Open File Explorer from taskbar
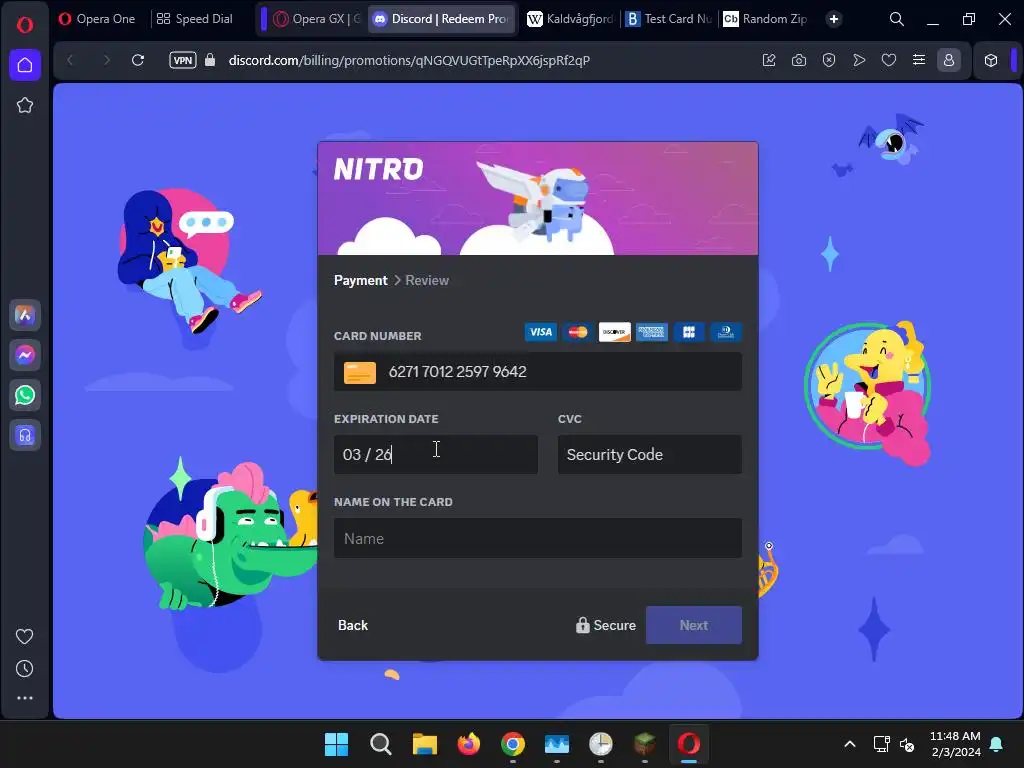This screenshot has height=768, width=1024. pos(424,744)
